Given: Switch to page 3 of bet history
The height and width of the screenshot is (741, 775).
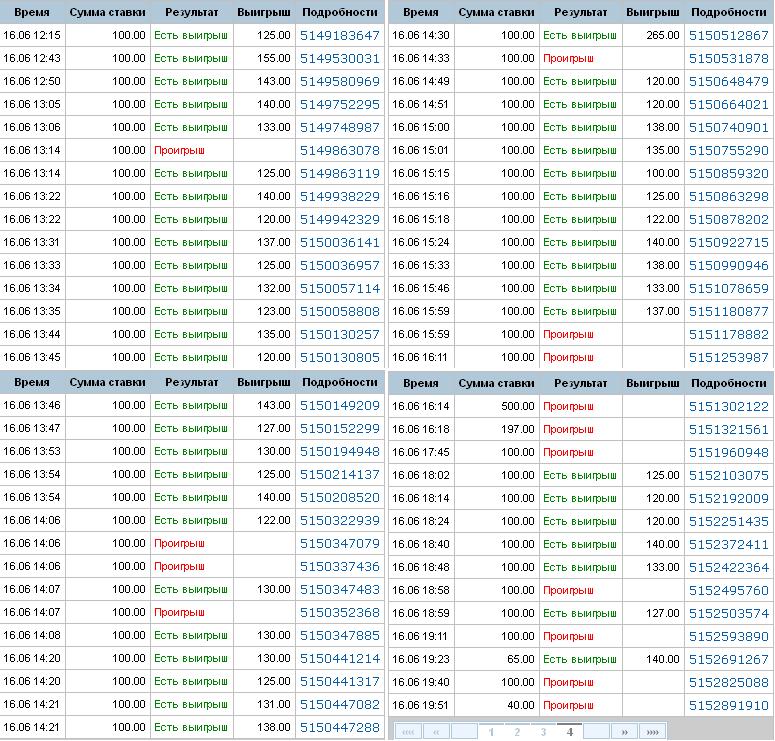Looking at the screenshot, I should [543, 732].
